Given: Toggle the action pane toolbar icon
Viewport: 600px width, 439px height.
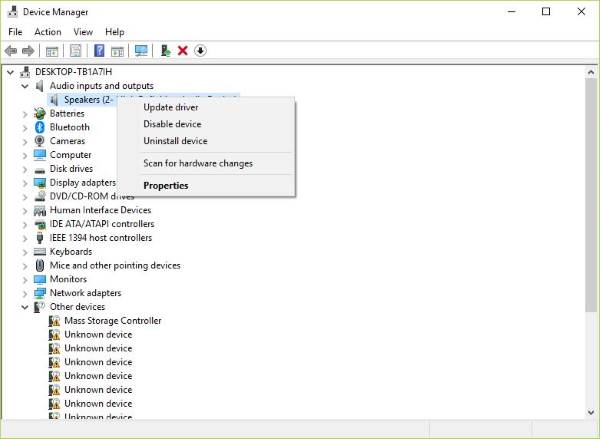Looking at the screenshot, I should coord(117,51).
